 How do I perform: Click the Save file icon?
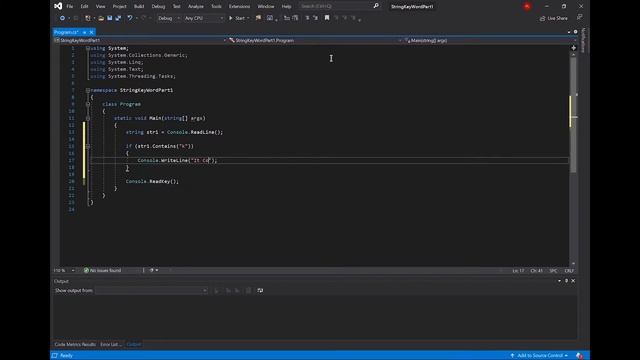coord(110,18)
